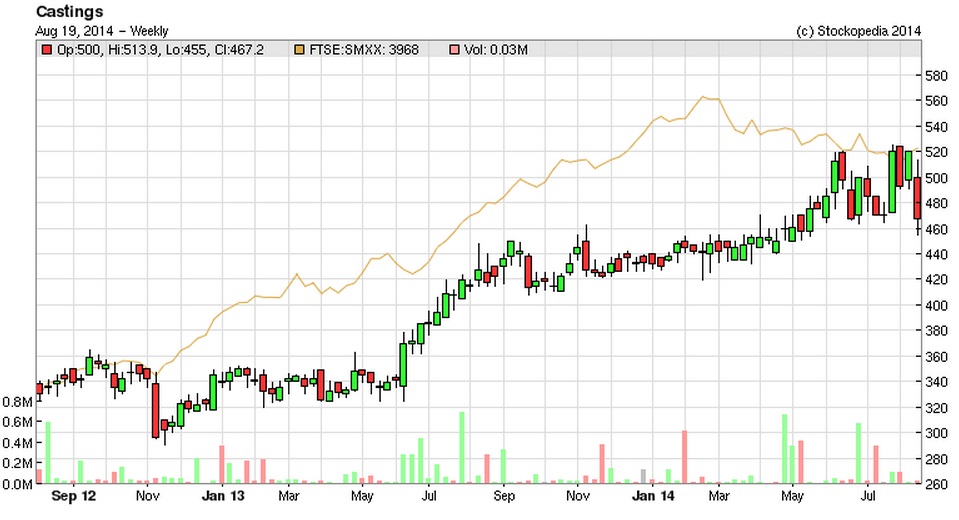Click the 0.0M volume axis label

(x=17, y=484)
